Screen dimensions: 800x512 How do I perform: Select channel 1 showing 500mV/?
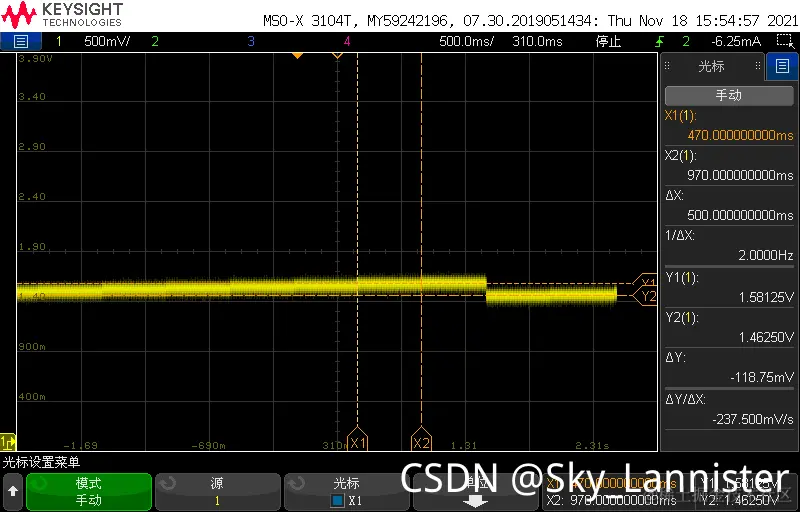coord(93,41)
